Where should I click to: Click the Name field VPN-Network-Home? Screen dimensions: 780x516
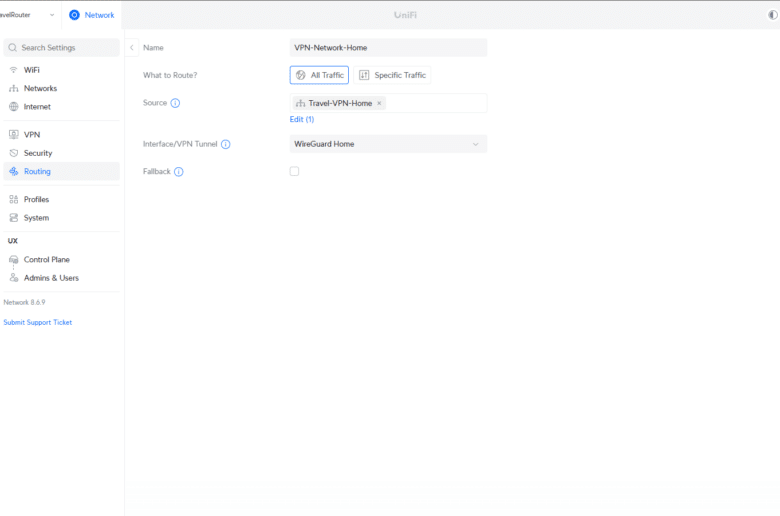389,47
